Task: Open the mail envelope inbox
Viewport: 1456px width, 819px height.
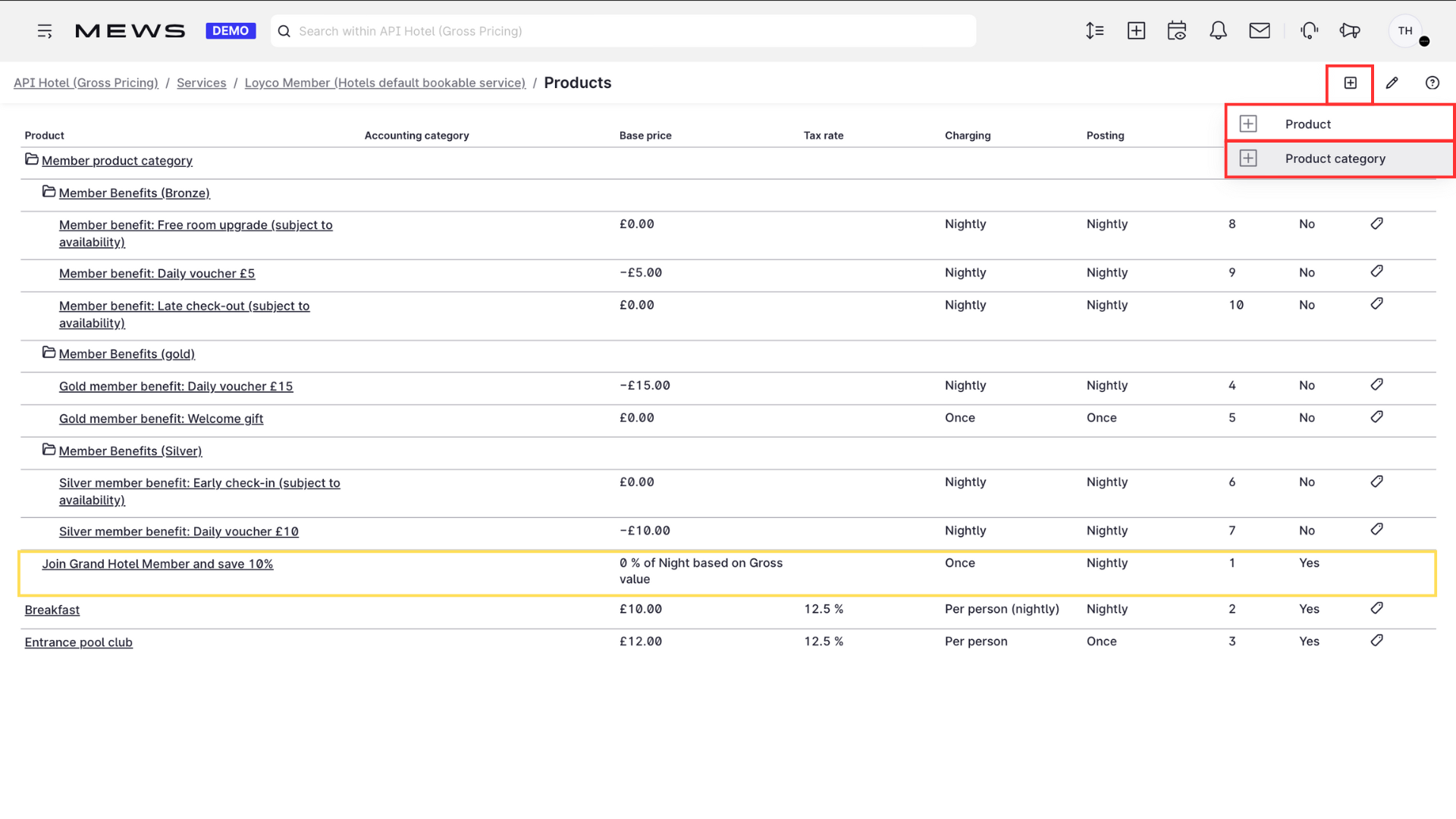Action: (x=1260, y=31)
